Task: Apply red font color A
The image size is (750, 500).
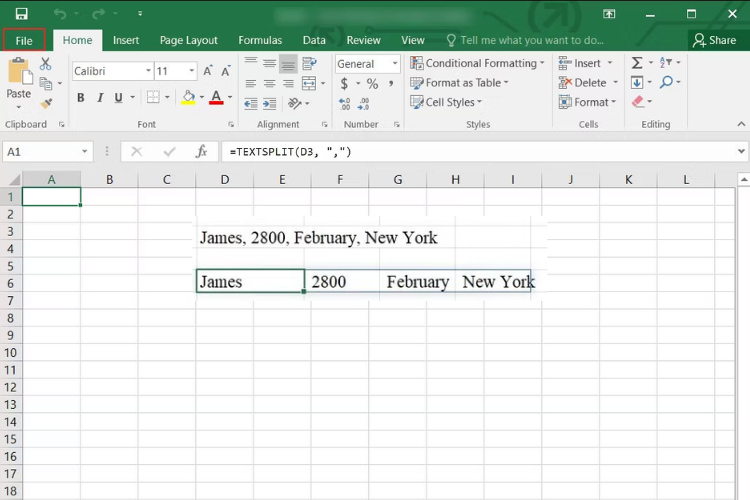Action: 216,97
